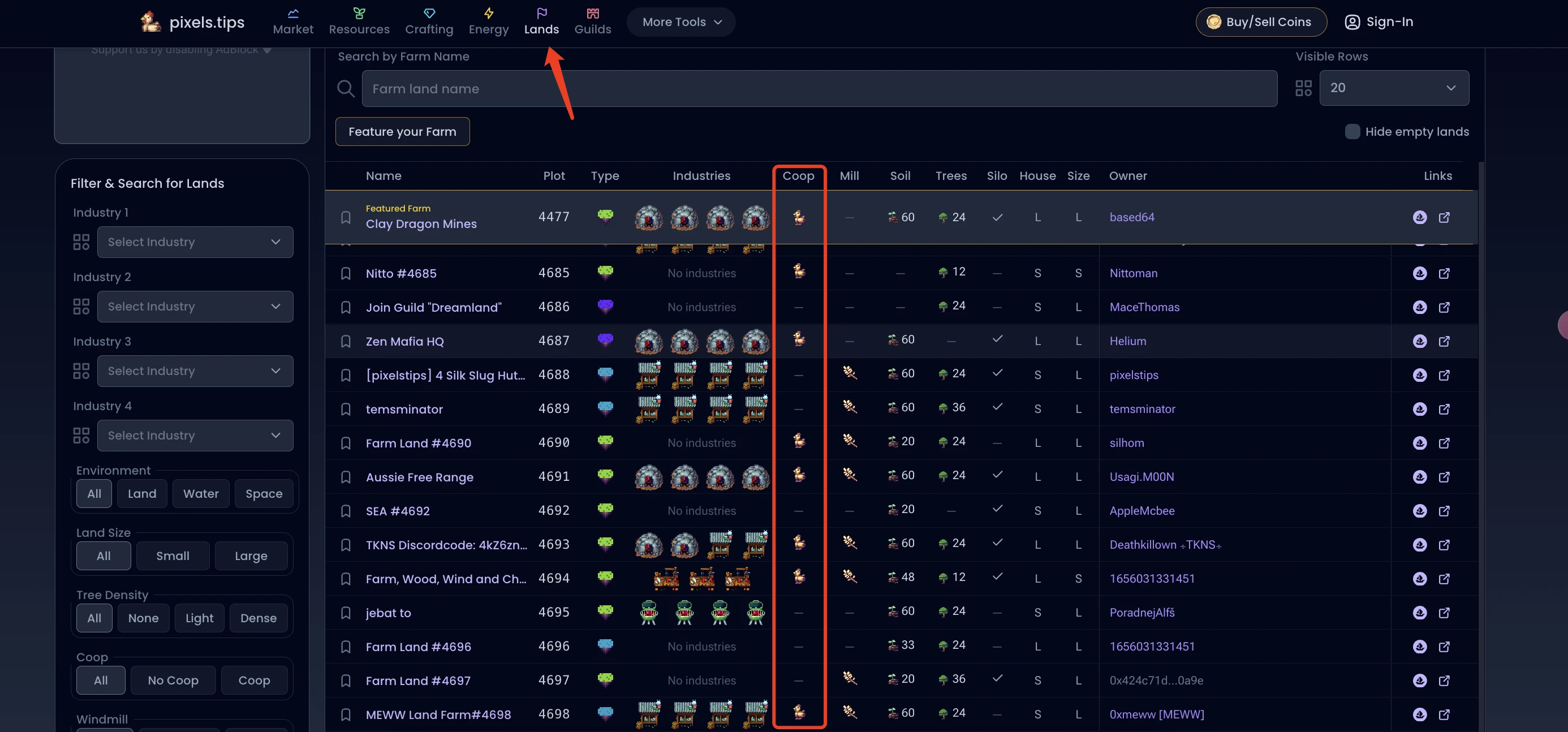
Task: Choose Dense tree density option
Action: 258,618
